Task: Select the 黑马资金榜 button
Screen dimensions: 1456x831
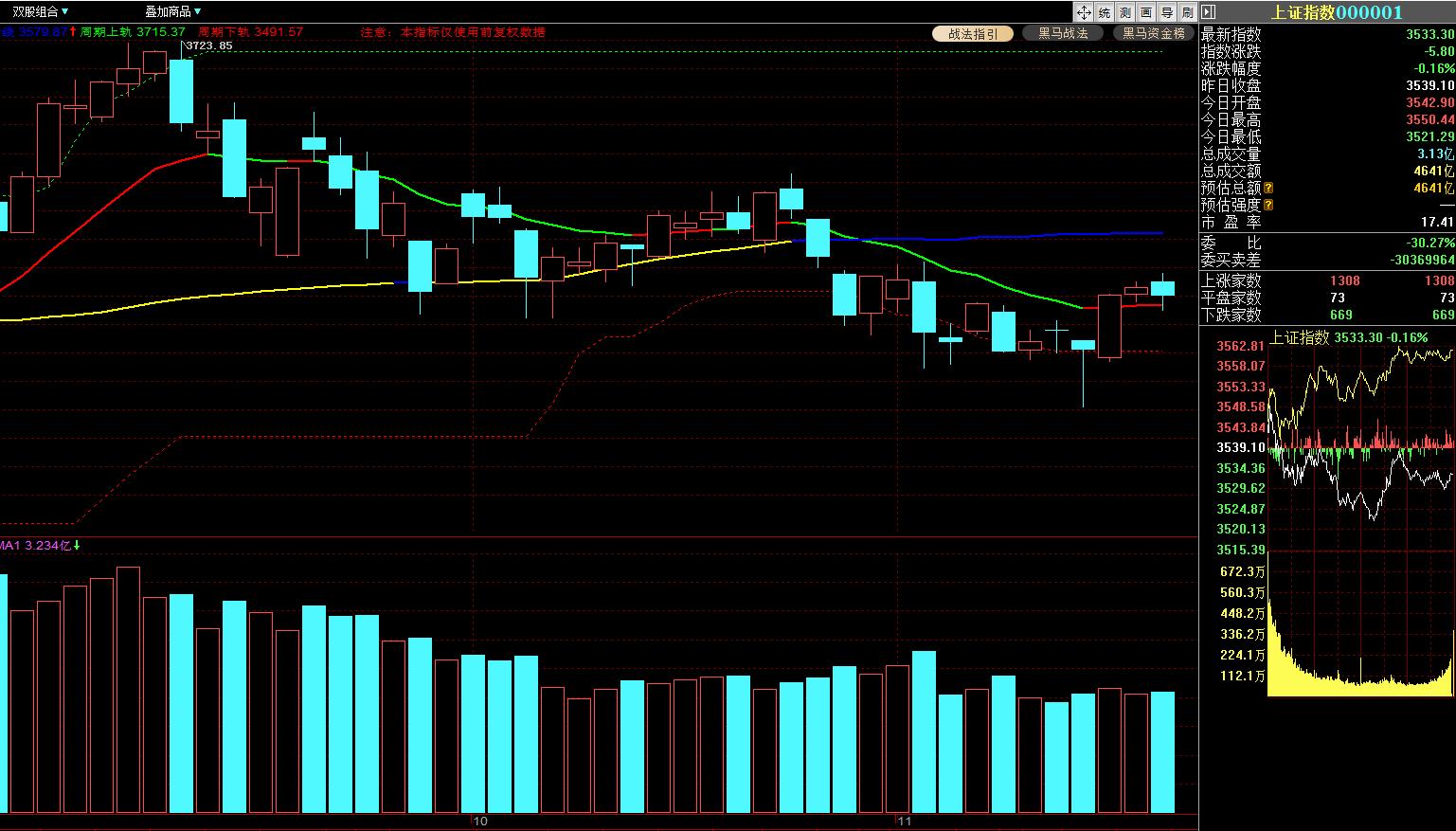Action: point(1153,33)
